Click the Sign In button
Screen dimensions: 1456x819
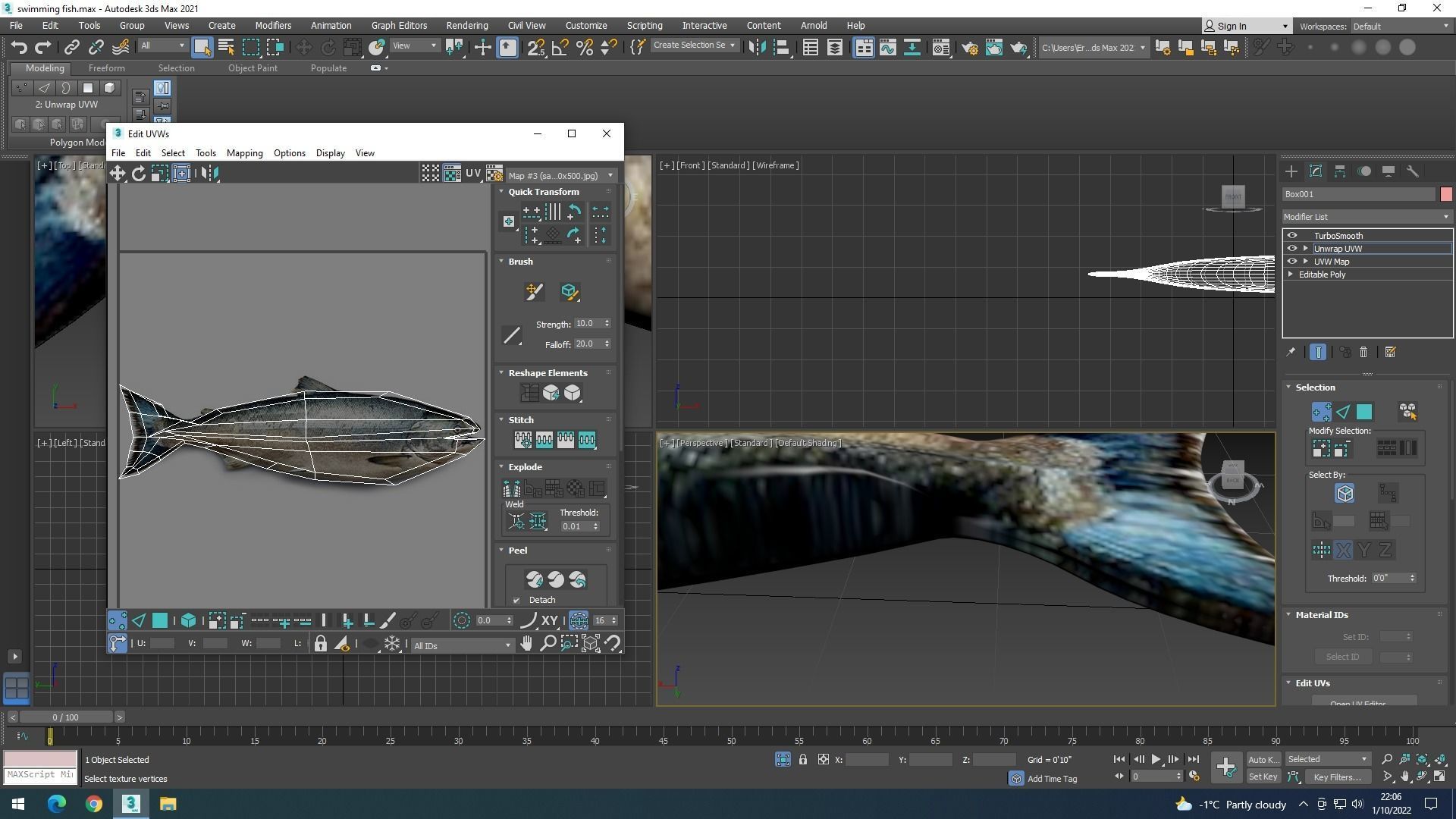tap(1247, 27)
